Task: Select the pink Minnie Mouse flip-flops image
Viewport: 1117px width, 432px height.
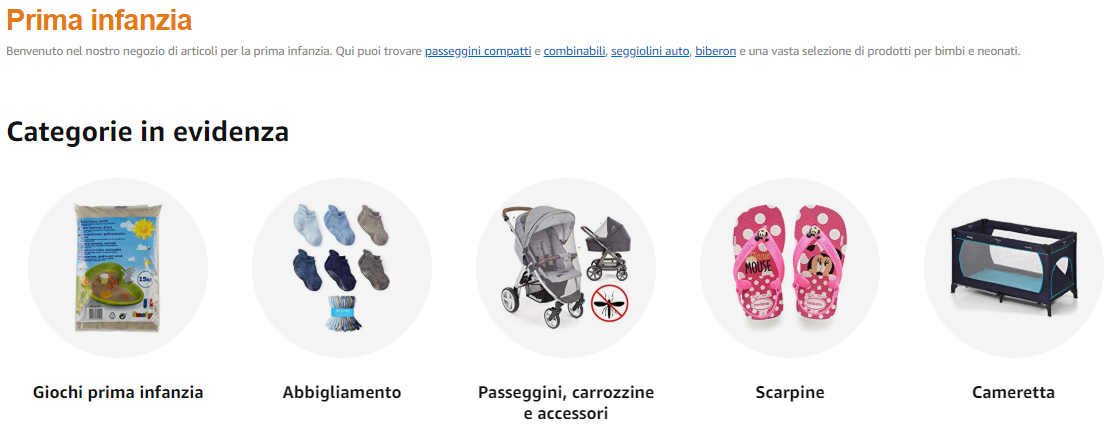Action: click(789, 267)
